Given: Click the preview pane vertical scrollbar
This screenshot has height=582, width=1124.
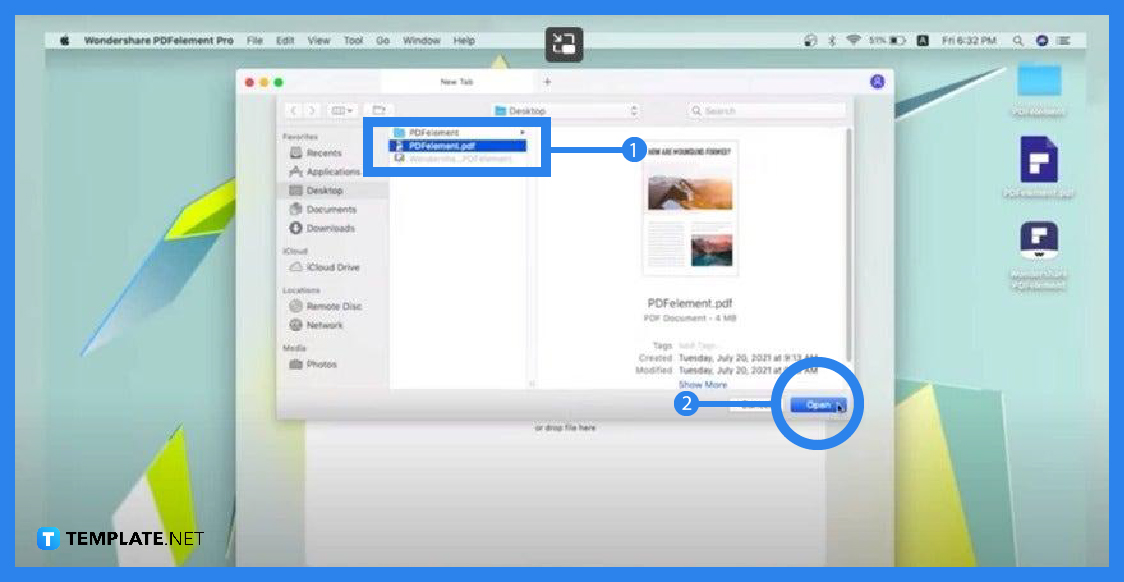Looking at the screenshot, I should tap(849, 244).
